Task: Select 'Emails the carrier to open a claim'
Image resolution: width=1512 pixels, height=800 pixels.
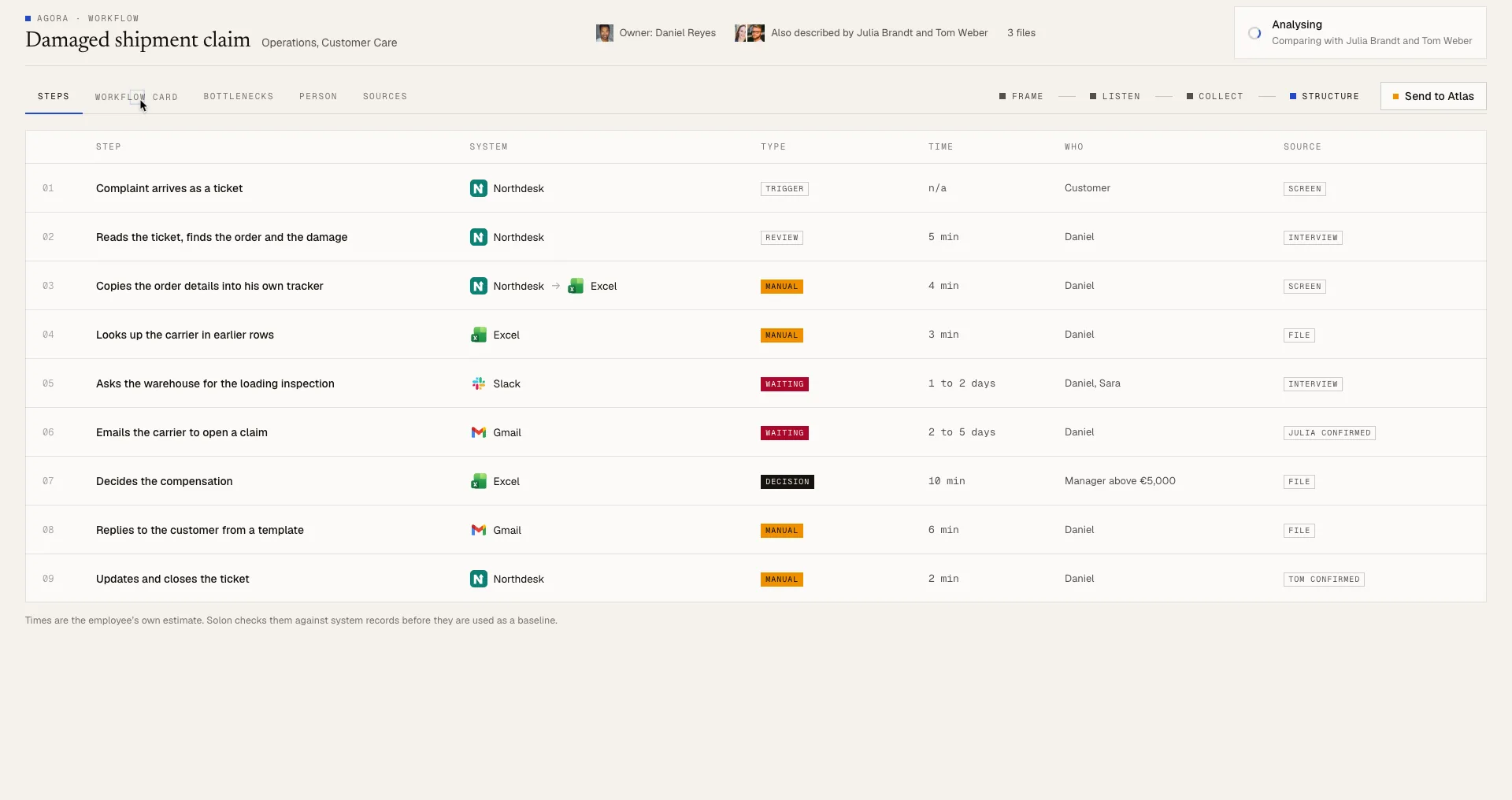Action: tap(182, 432)
